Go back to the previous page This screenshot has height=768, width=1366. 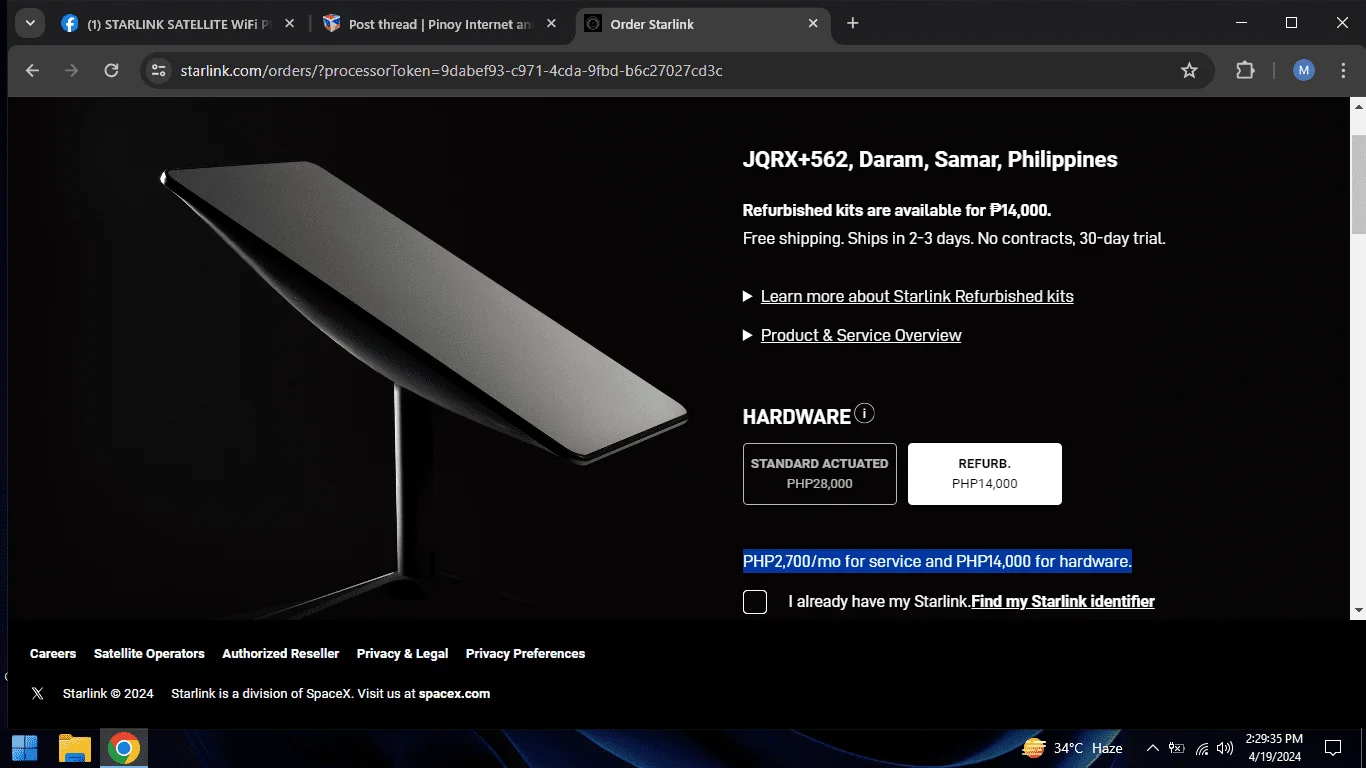pyautogui.click(x=32, y=70)
